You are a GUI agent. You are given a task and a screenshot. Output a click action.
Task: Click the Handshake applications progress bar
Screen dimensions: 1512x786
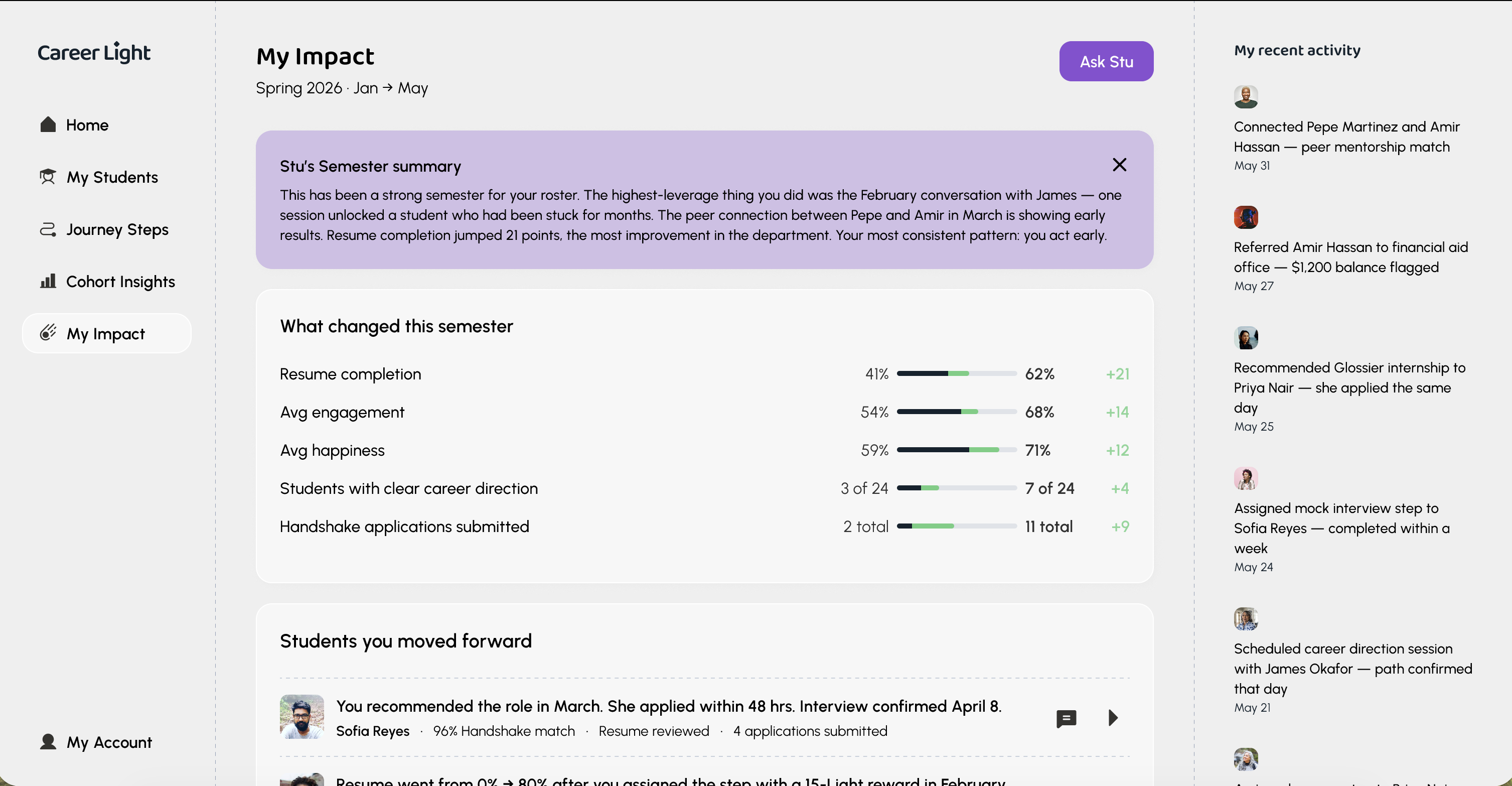956,527
